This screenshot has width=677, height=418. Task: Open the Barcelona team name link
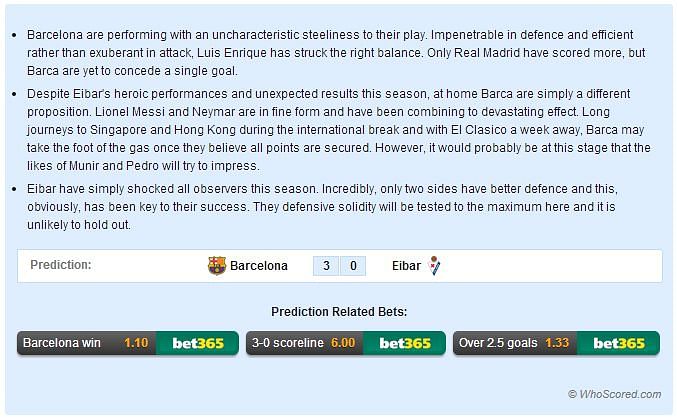point(259,266)
